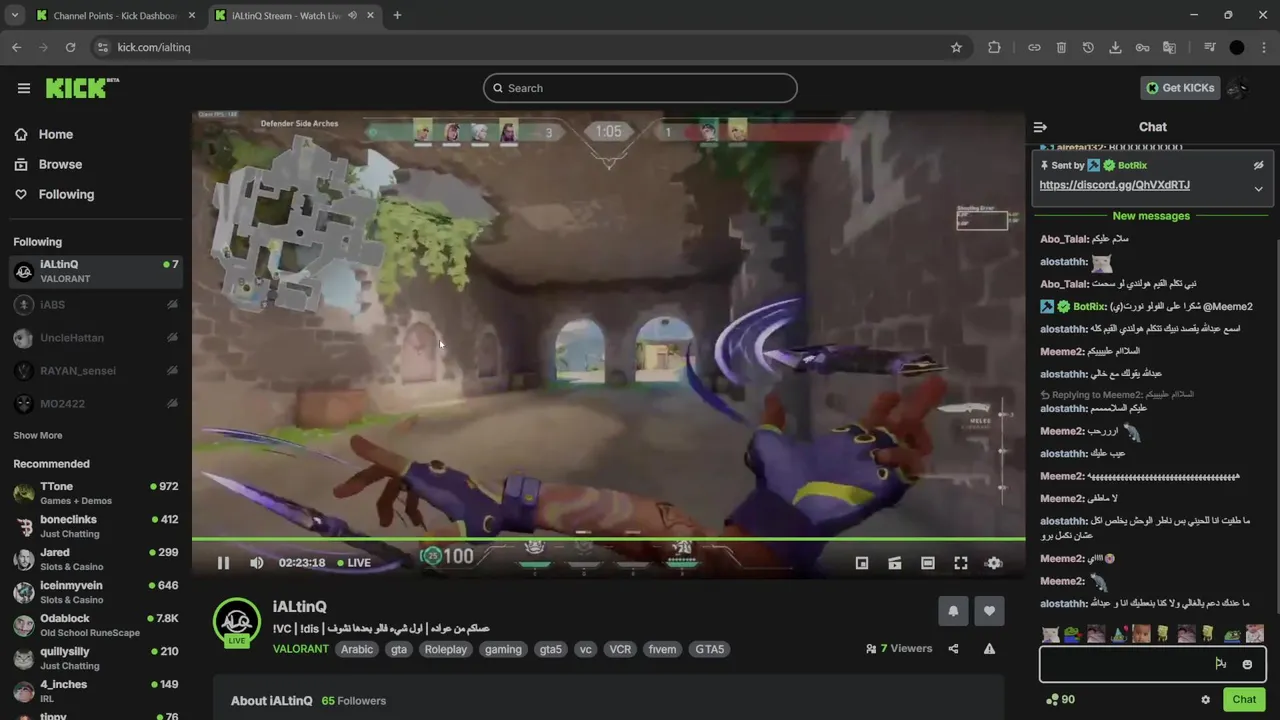Open mini player picture-in-picture icon
The width and height of the screenshot is (1280, 720).
pos(862,563)
